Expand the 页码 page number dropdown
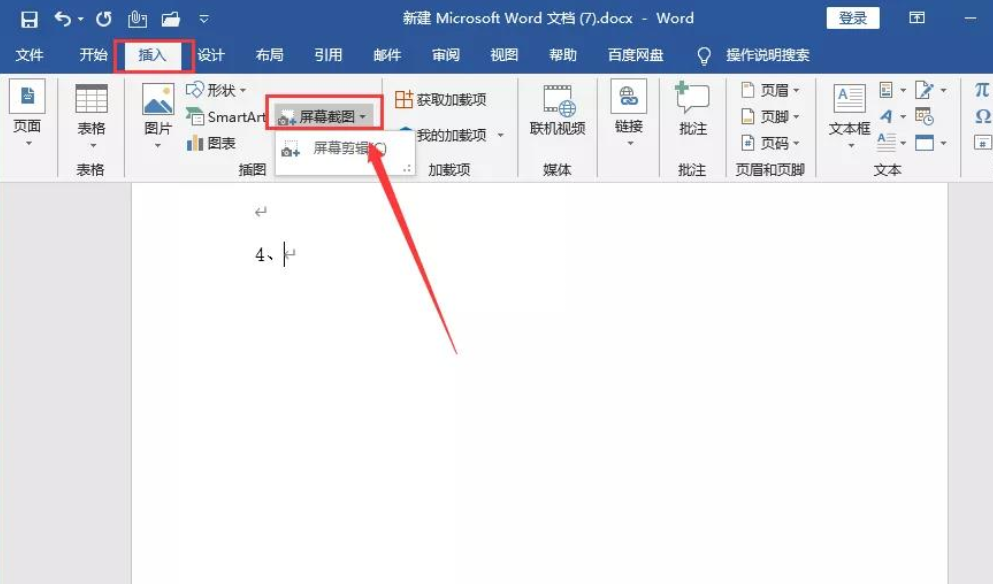 click(770, 143)
